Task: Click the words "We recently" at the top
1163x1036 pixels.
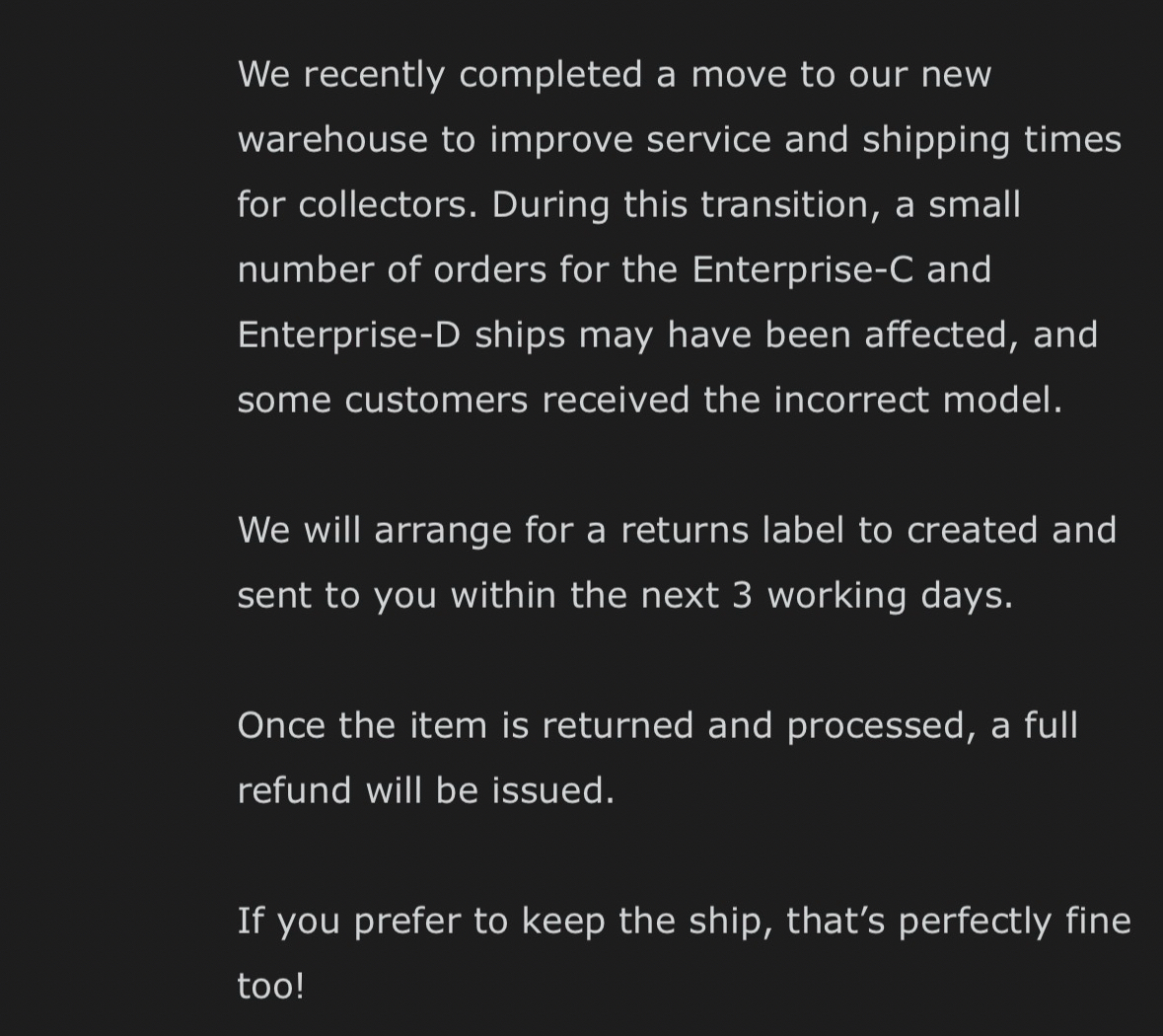Action: click(x=341, y=74)
